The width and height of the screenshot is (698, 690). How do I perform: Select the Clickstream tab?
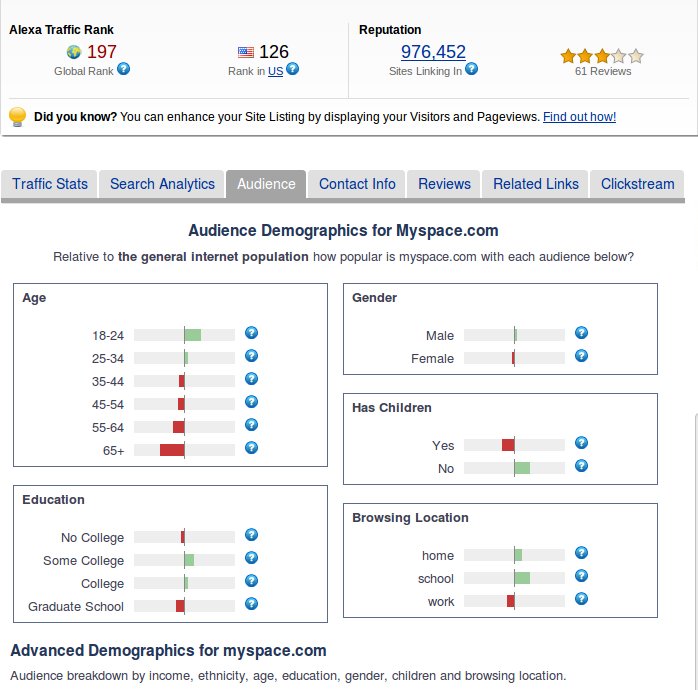tap(638, 184)
